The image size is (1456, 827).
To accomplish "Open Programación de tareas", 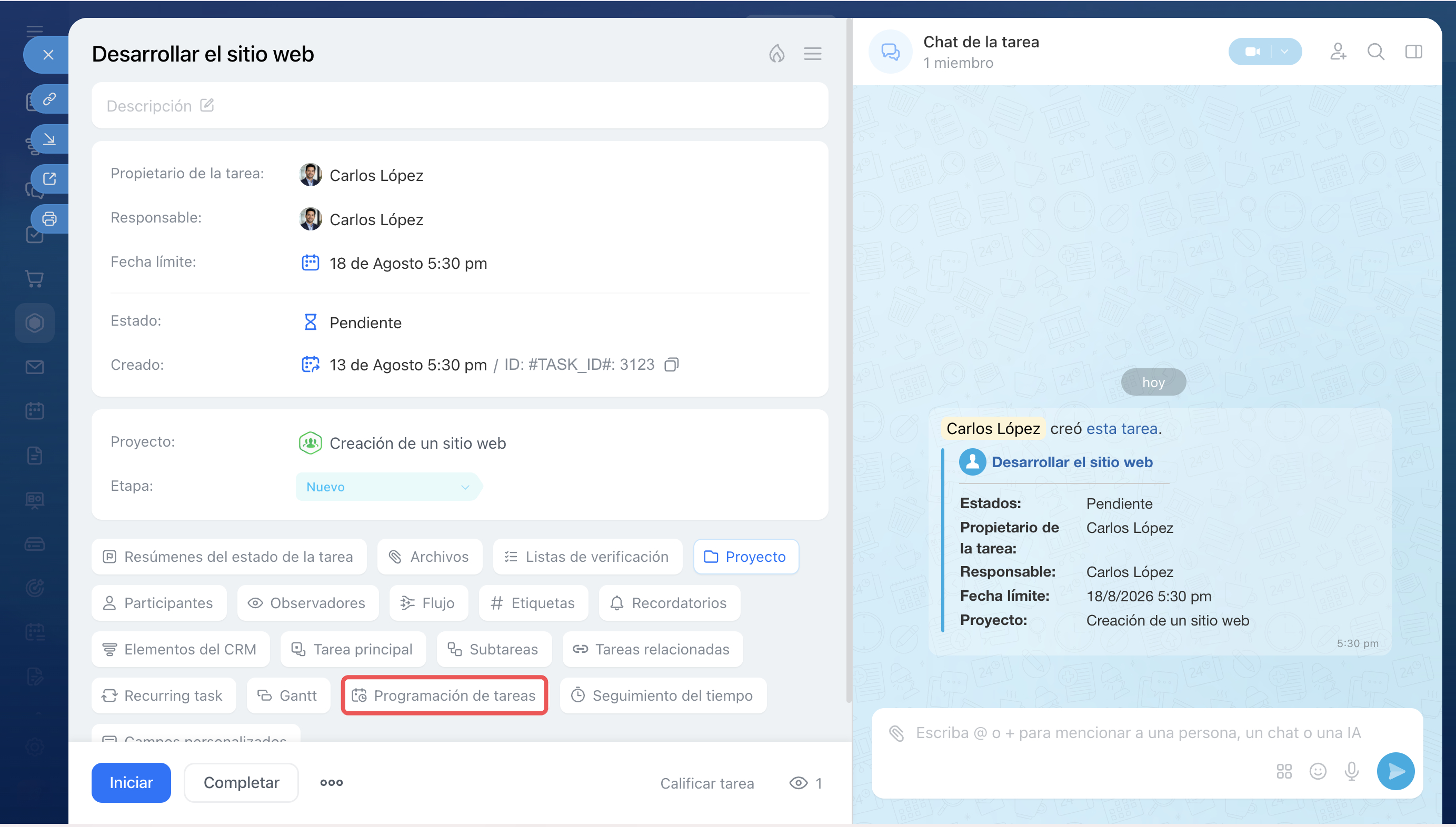I will pos(444,695).
